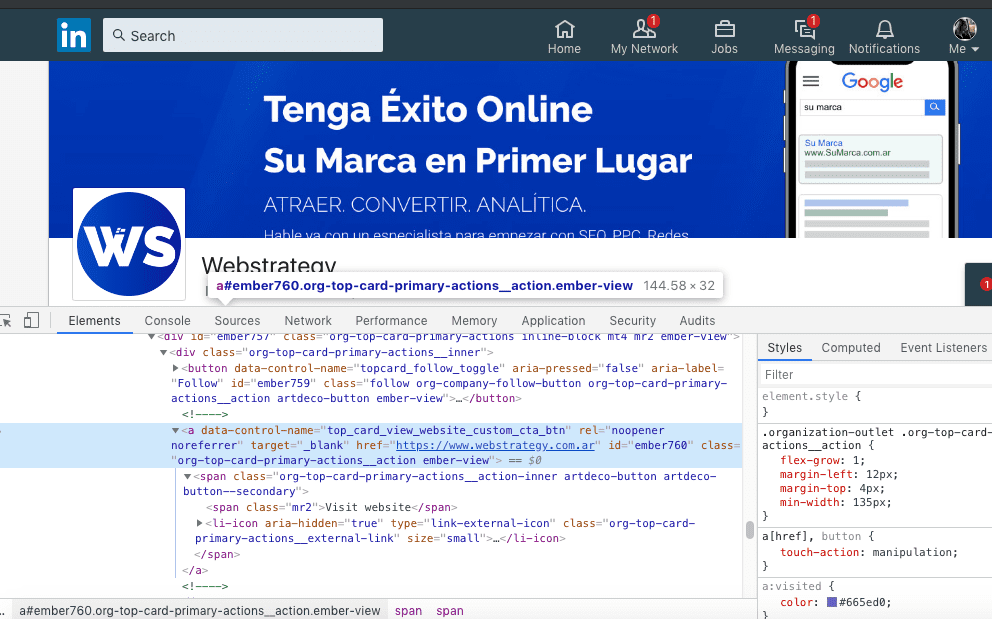Select the last span breadcrumb
Screen dimensions: 992x619
coord(450,611)
